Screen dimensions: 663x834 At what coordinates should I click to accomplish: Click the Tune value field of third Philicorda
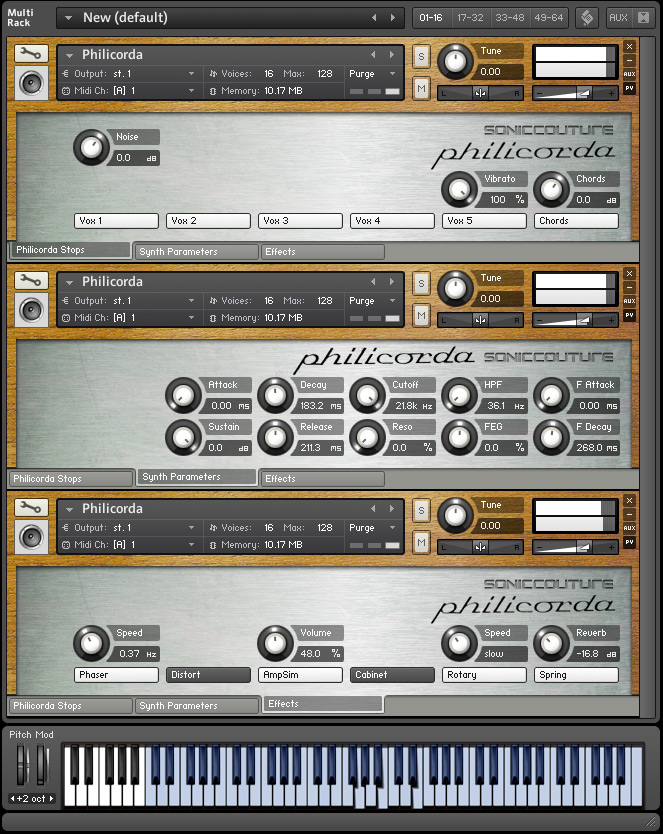[x=499, y=526]
